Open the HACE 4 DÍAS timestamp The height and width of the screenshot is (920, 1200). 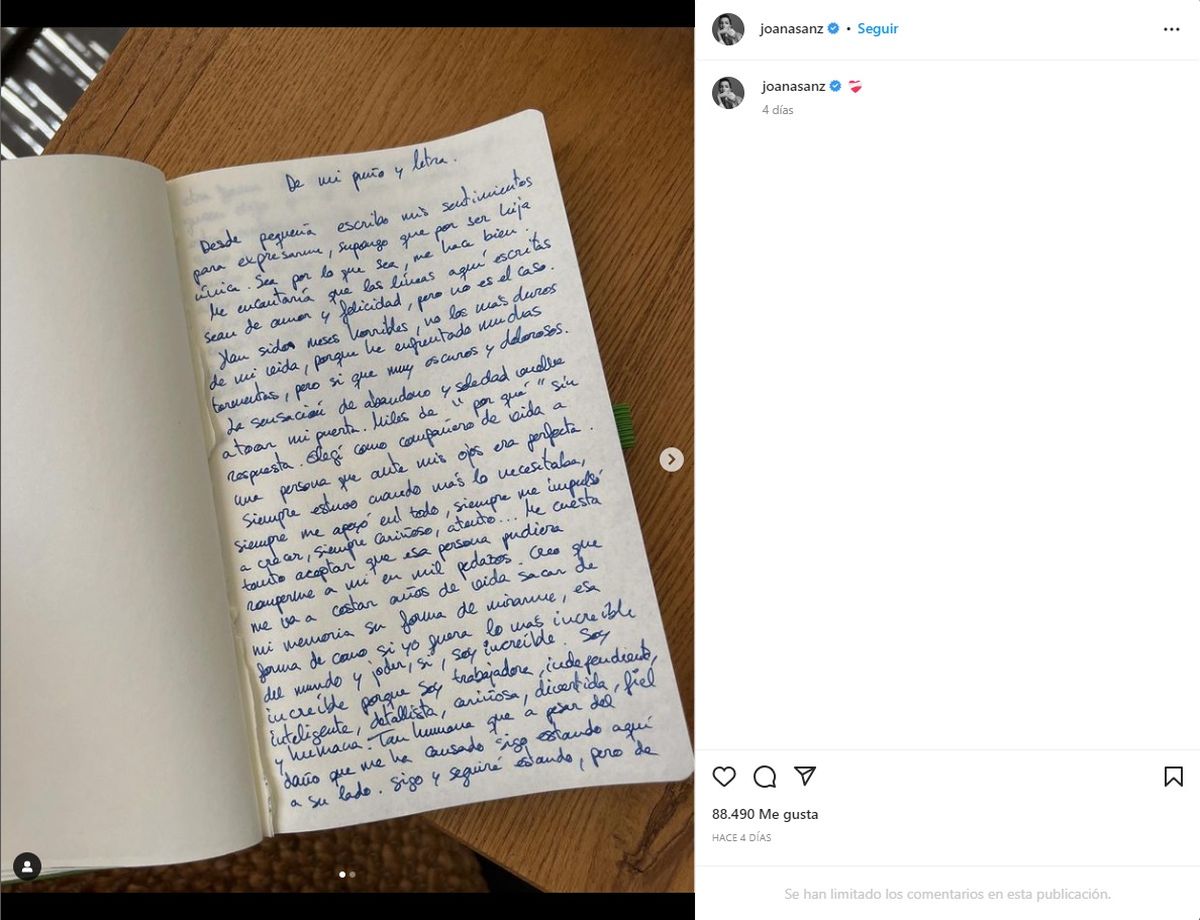741,838
